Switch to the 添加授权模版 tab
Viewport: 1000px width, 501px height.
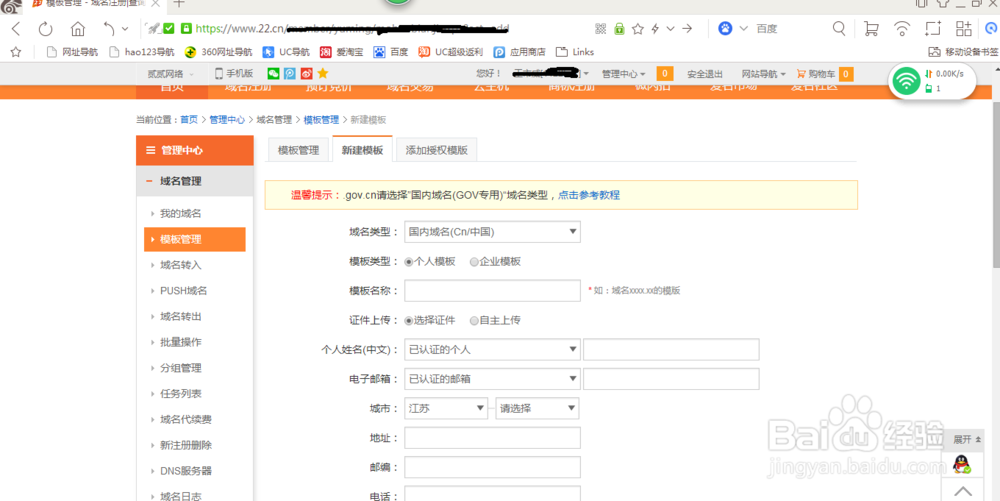pos(437,150)
